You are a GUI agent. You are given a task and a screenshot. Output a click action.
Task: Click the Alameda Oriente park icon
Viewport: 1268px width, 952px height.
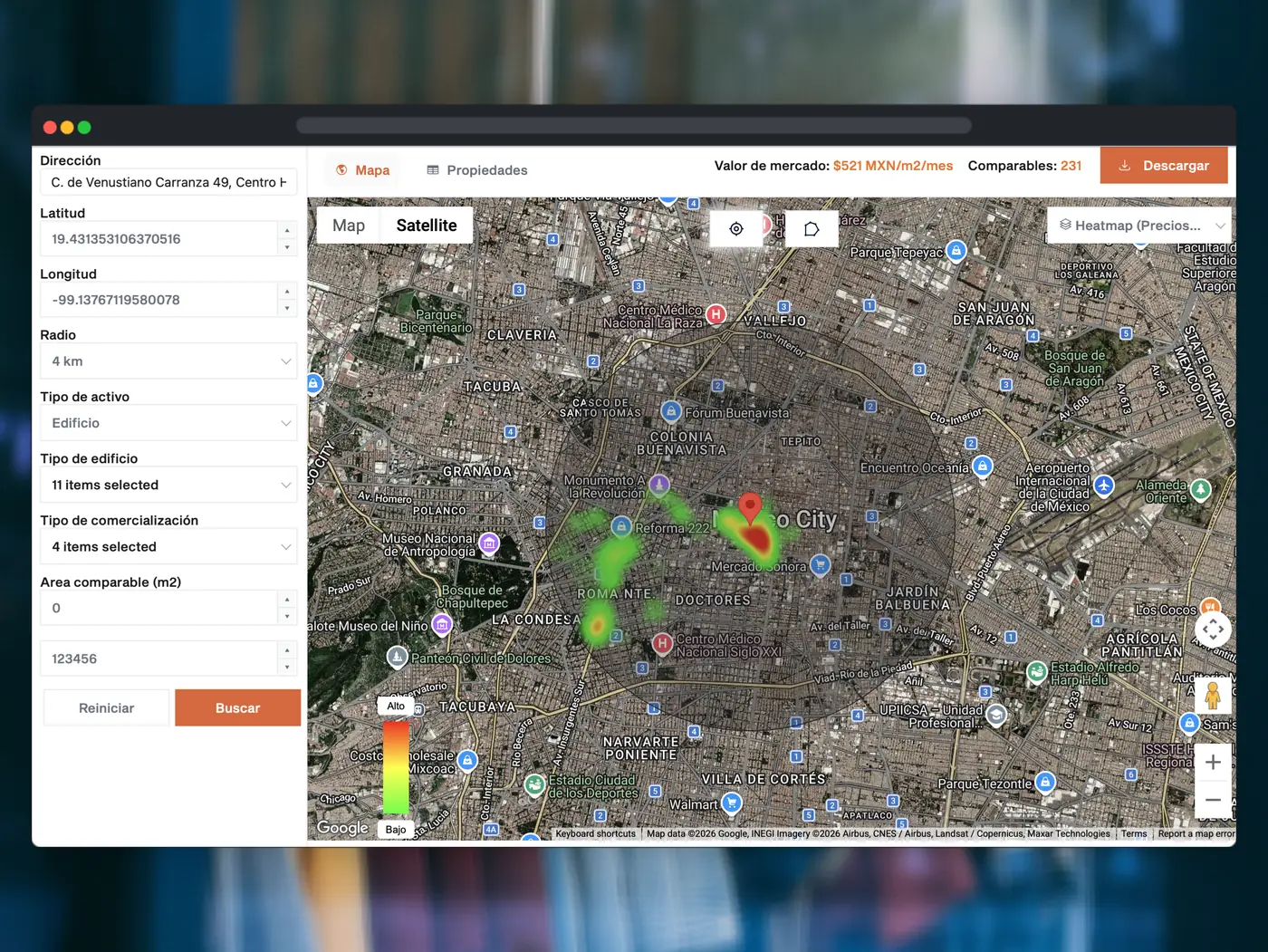tap(1200, 489)
